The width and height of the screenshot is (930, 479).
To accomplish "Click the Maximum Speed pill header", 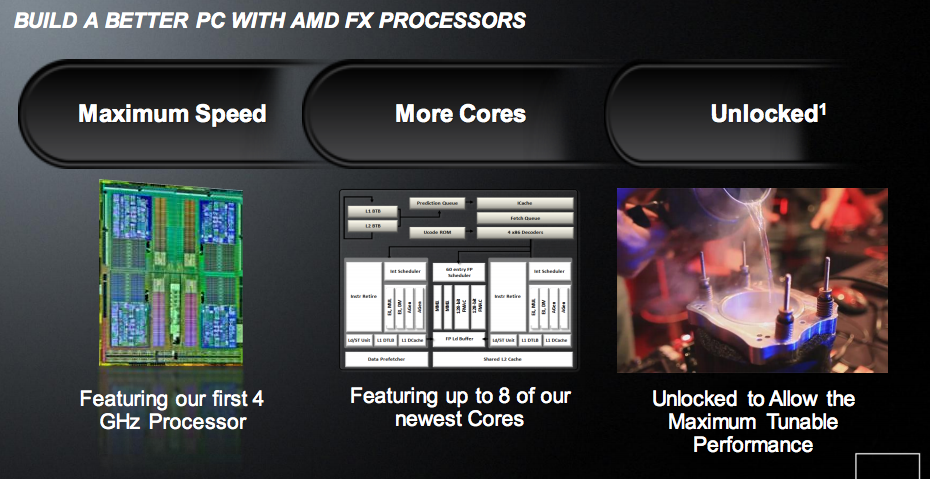I will (172, 114).
